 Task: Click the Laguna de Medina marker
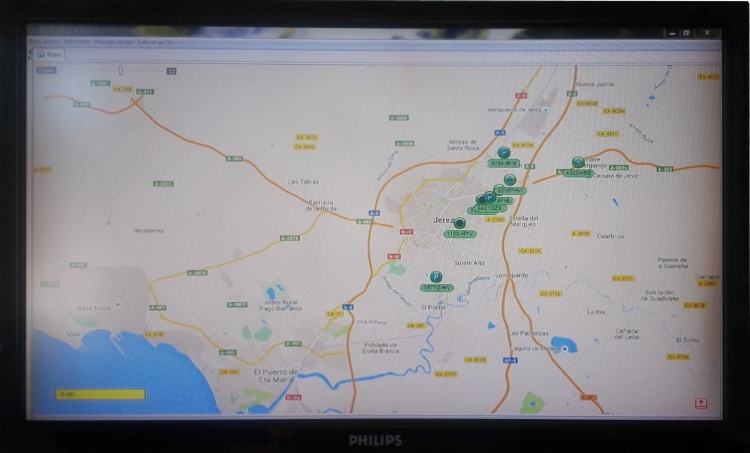pos(565,349)
